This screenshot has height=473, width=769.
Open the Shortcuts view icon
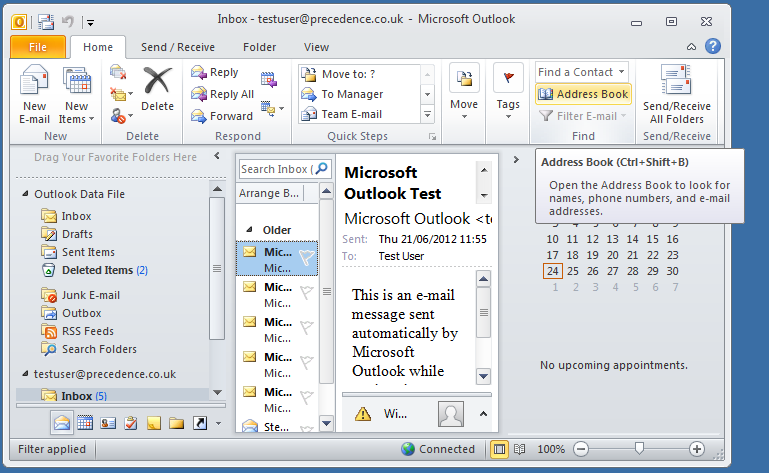[x=200, y=422]
